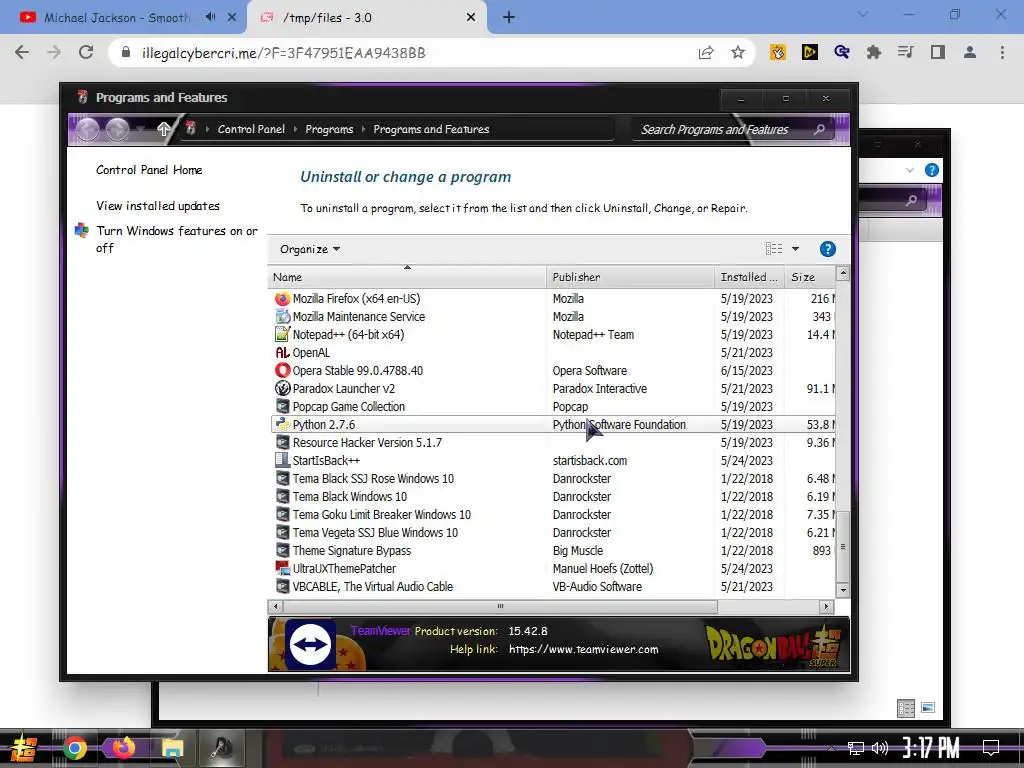
Task: Open the Start button in taskbar
Action: pyautogui.click(x=22, y=748)
